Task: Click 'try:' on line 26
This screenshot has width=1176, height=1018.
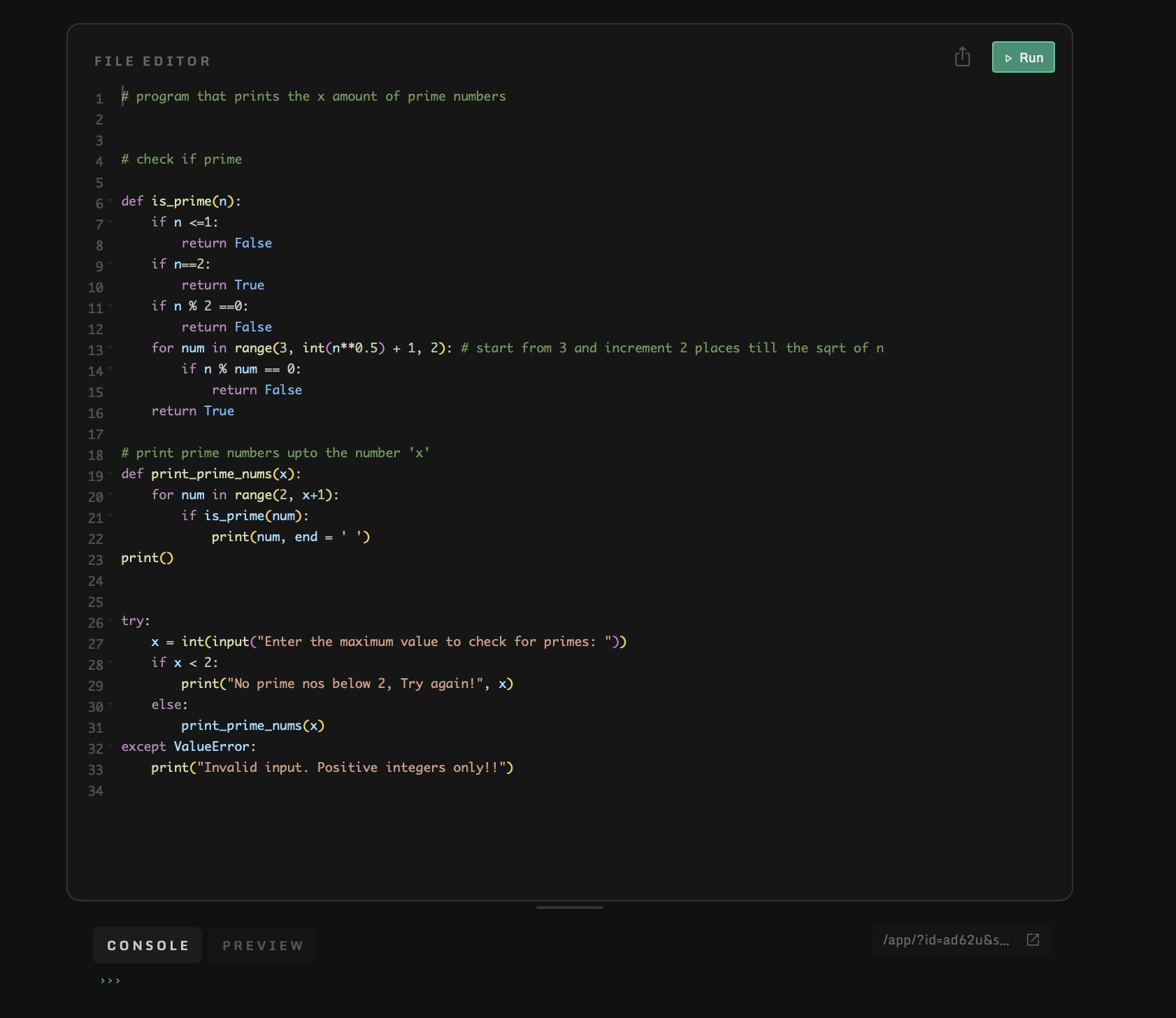Action: (136, 621)
